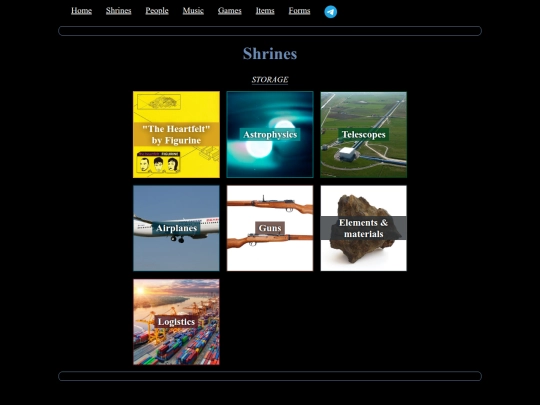Open the Elements & materials shrine
This screenshot has height=405, width=540.
coord(364,228)
